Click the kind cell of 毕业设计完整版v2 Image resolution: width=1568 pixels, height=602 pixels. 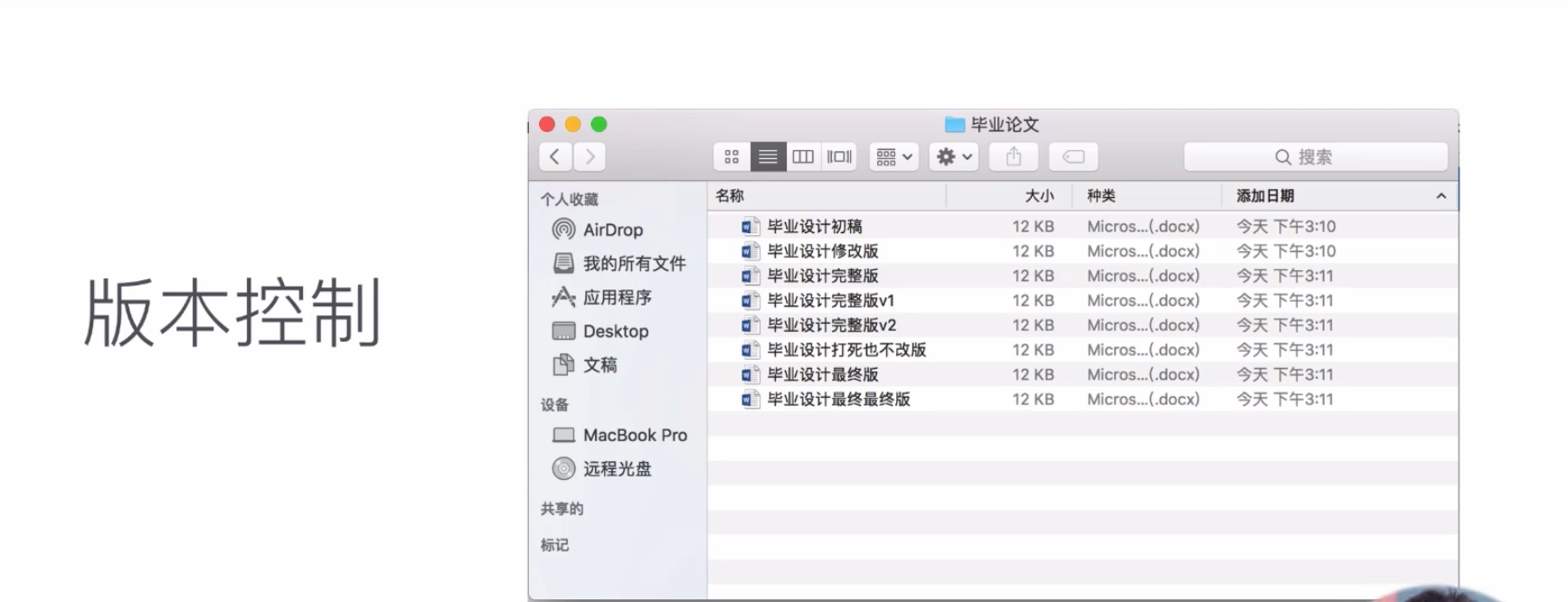pyautogui.click(x=1143, y=325)
